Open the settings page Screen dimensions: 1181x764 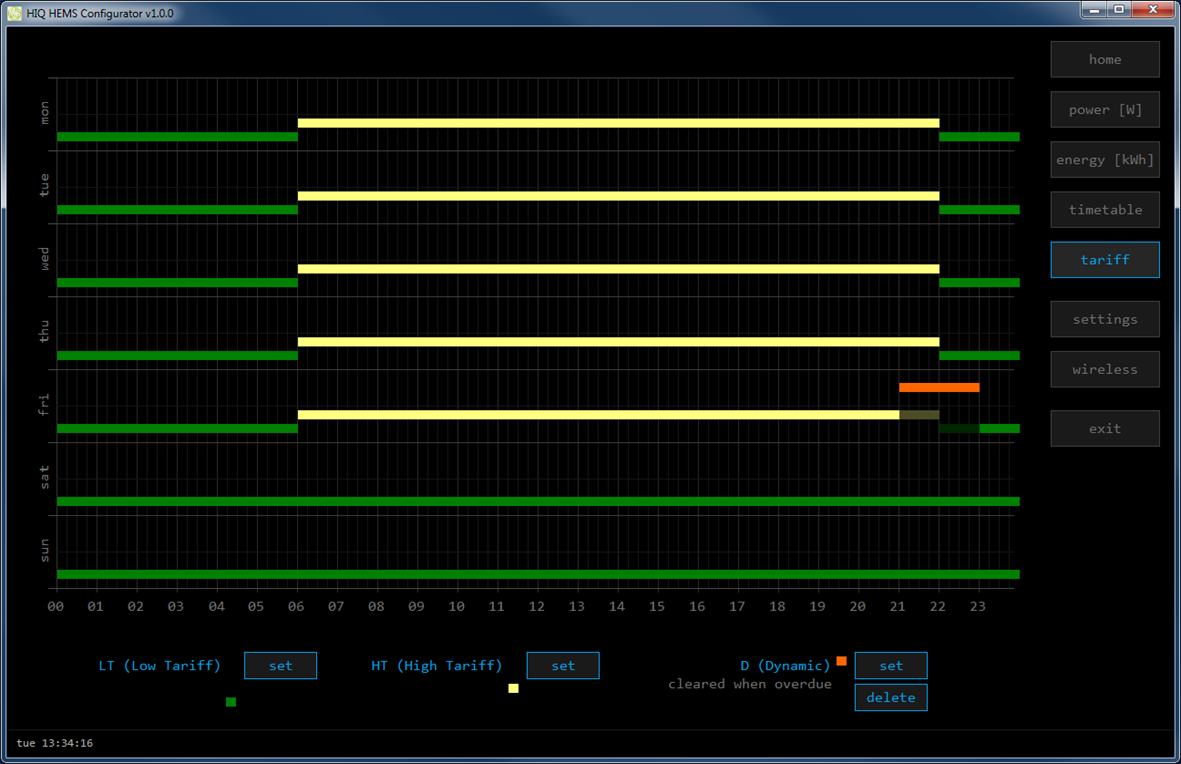pos(1104,320)
